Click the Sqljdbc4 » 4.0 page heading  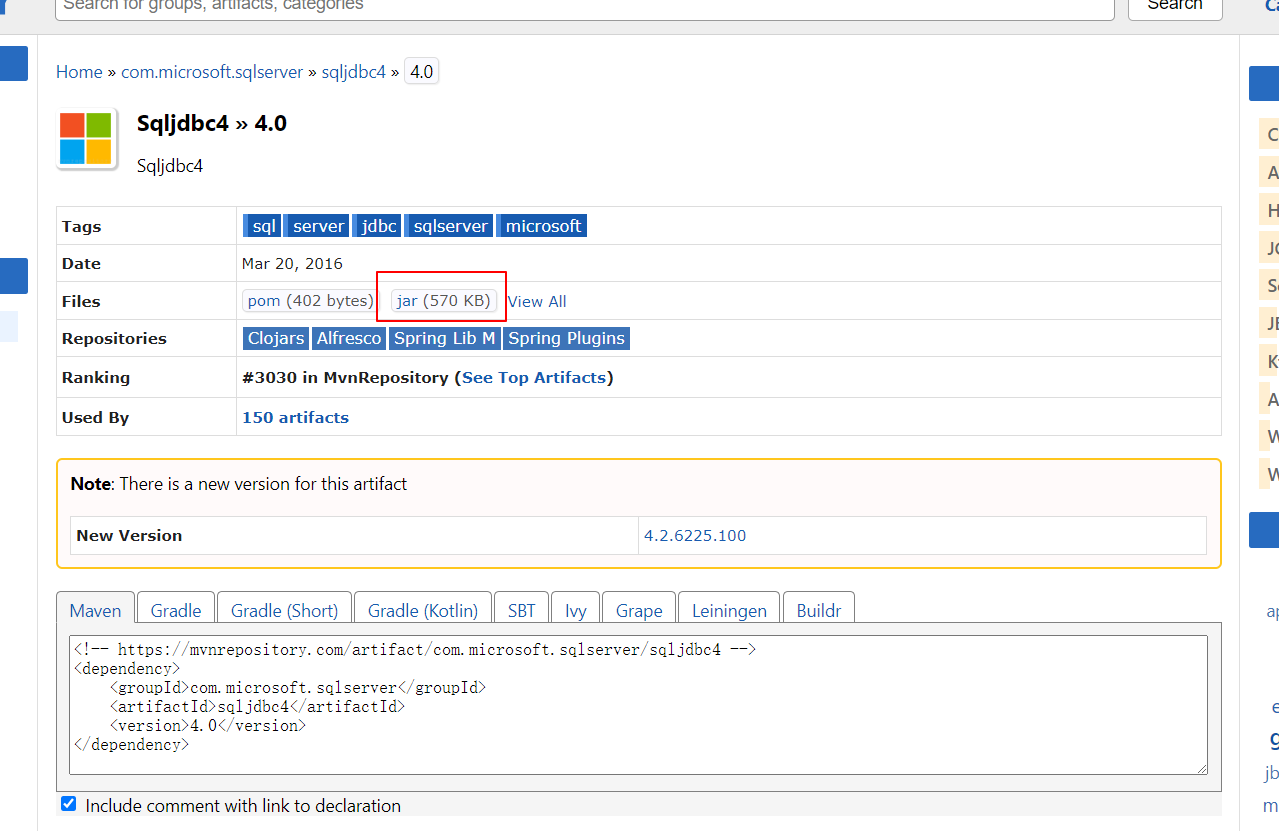[x=212, y=123]
